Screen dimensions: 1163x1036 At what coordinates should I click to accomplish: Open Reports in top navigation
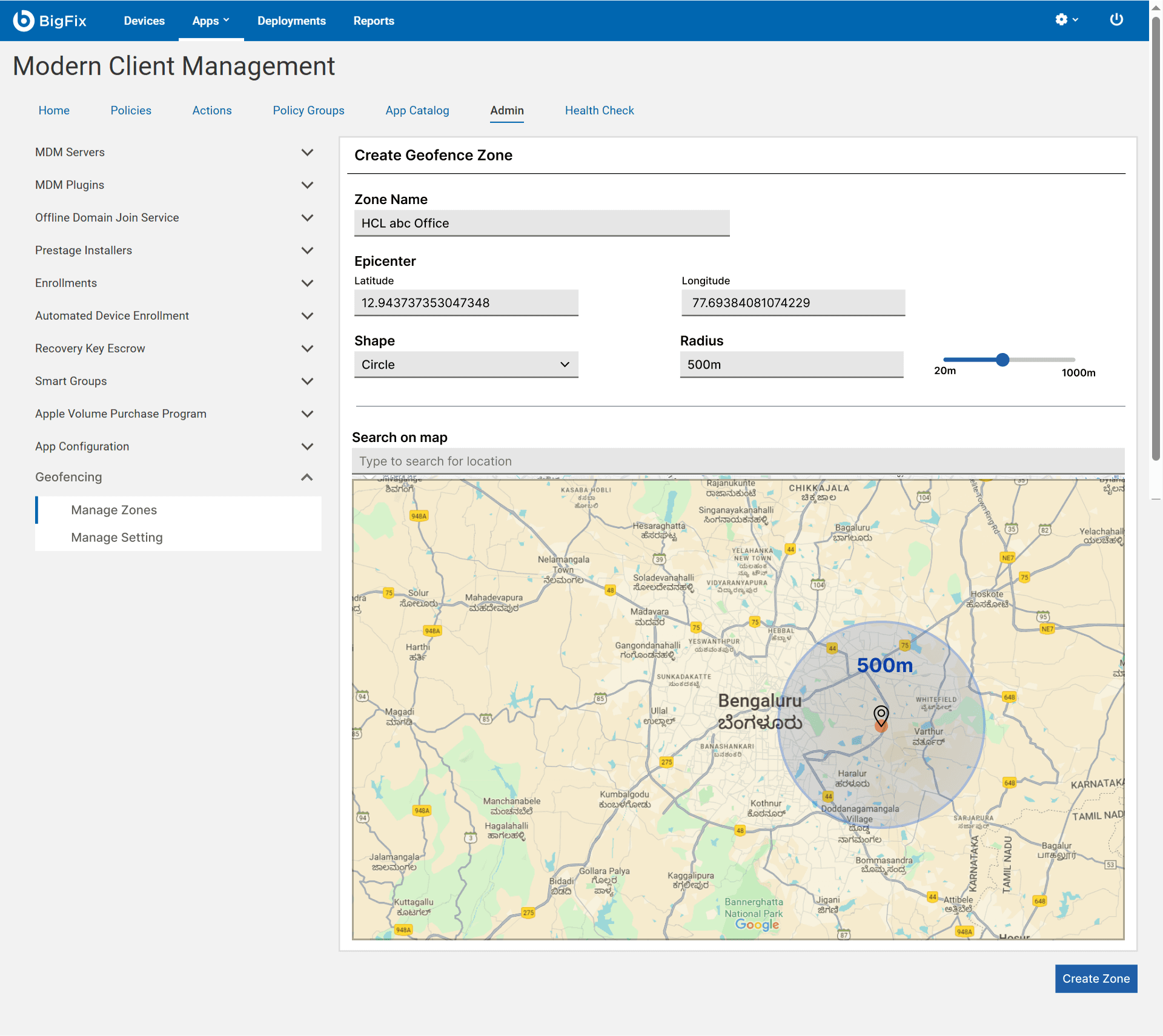pos(374,21)
